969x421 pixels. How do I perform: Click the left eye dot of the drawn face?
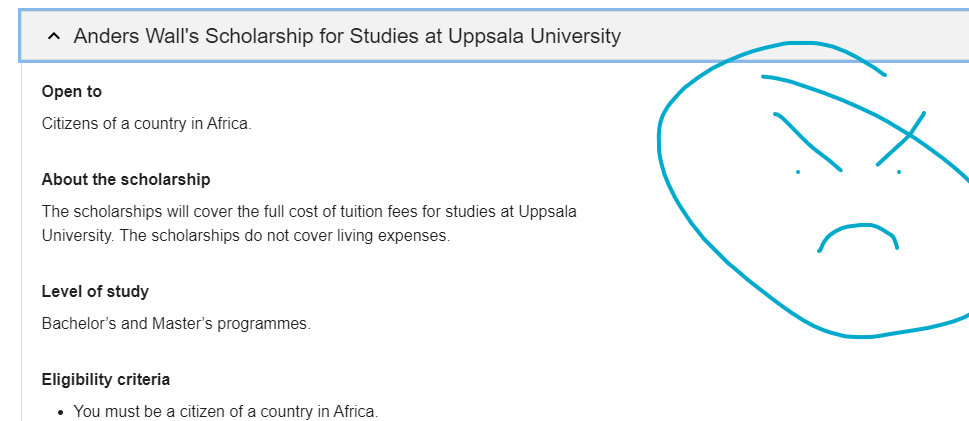[798, 171]
